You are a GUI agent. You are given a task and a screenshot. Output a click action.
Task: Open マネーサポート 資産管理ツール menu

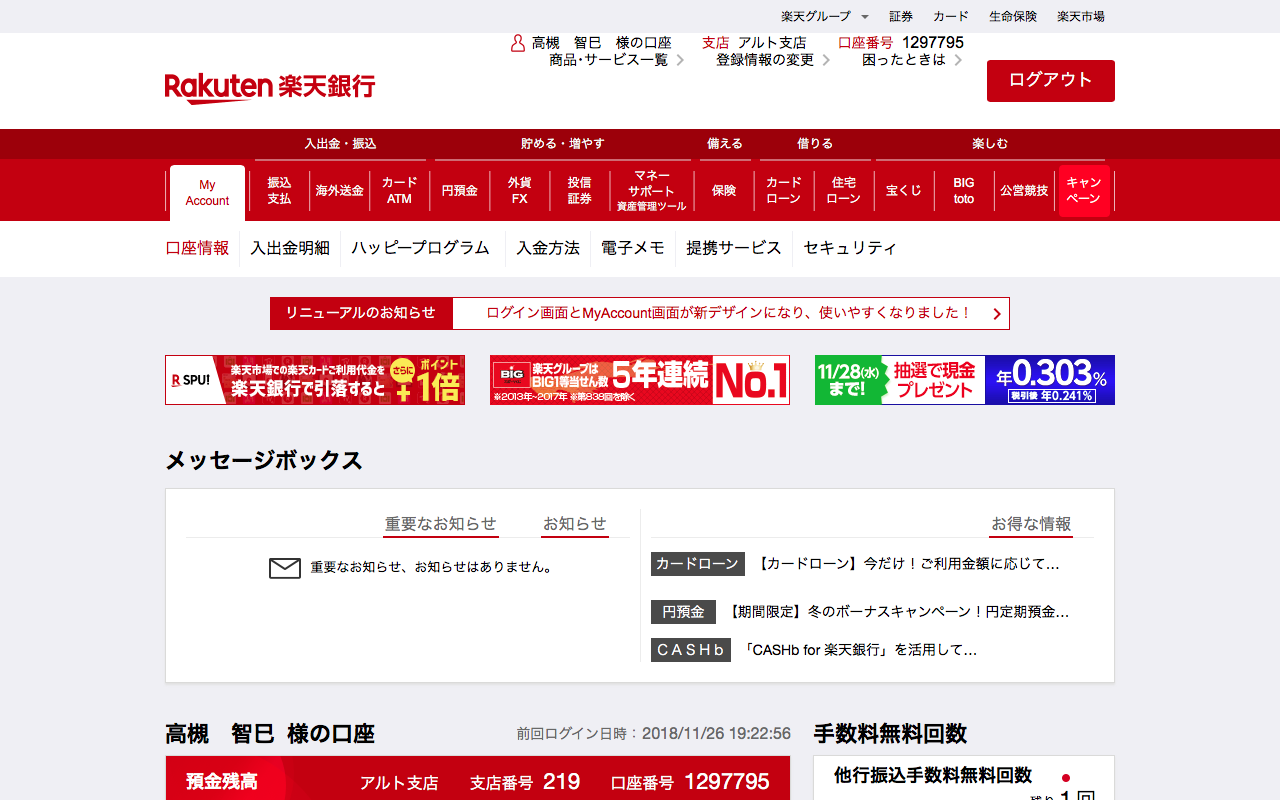pos(651,191)
